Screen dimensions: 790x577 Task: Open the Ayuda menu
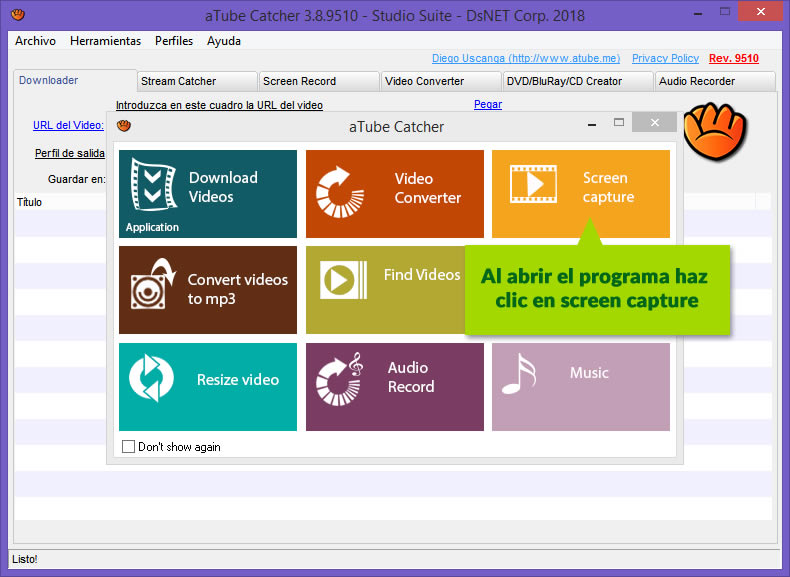tap(224, 41)
